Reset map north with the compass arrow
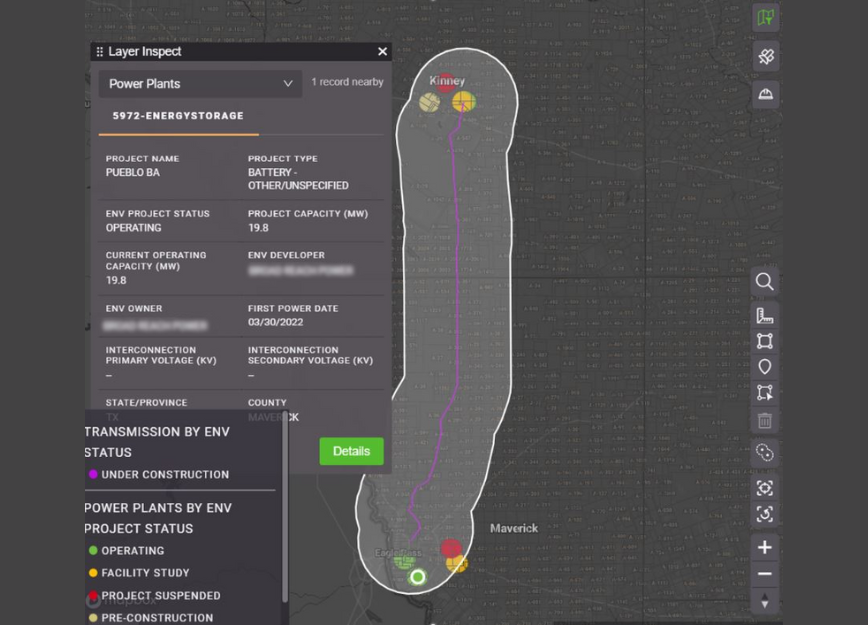Viewport: 868px width, 625px height. (765, 601)
